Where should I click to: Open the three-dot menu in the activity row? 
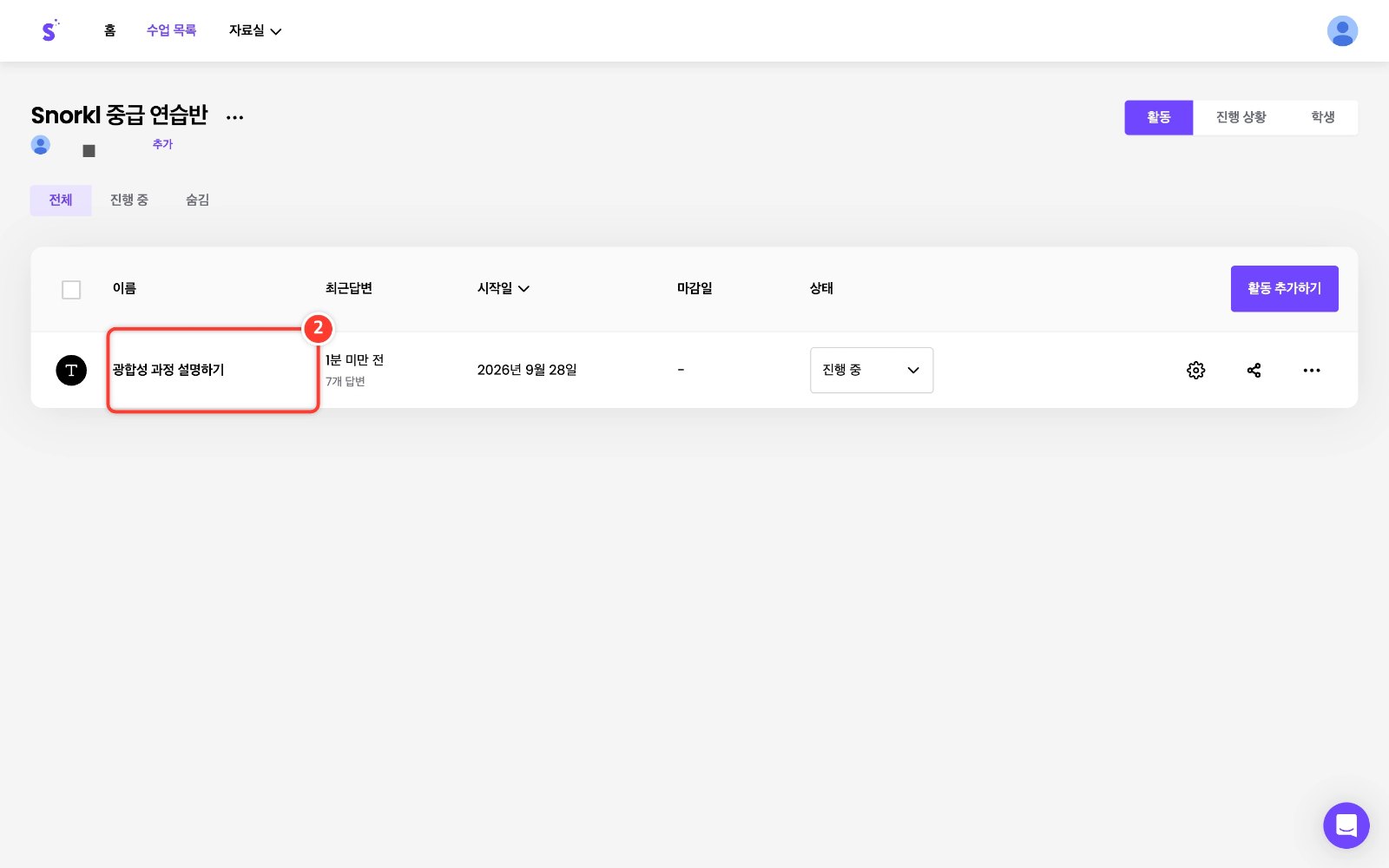pos(1312,370)
